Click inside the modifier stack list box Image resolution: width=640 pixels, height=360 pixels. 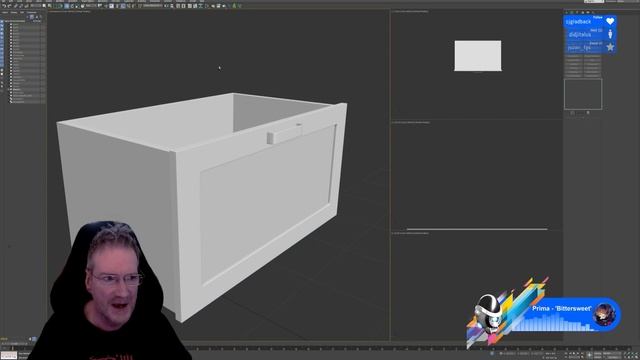pos(583,94)
